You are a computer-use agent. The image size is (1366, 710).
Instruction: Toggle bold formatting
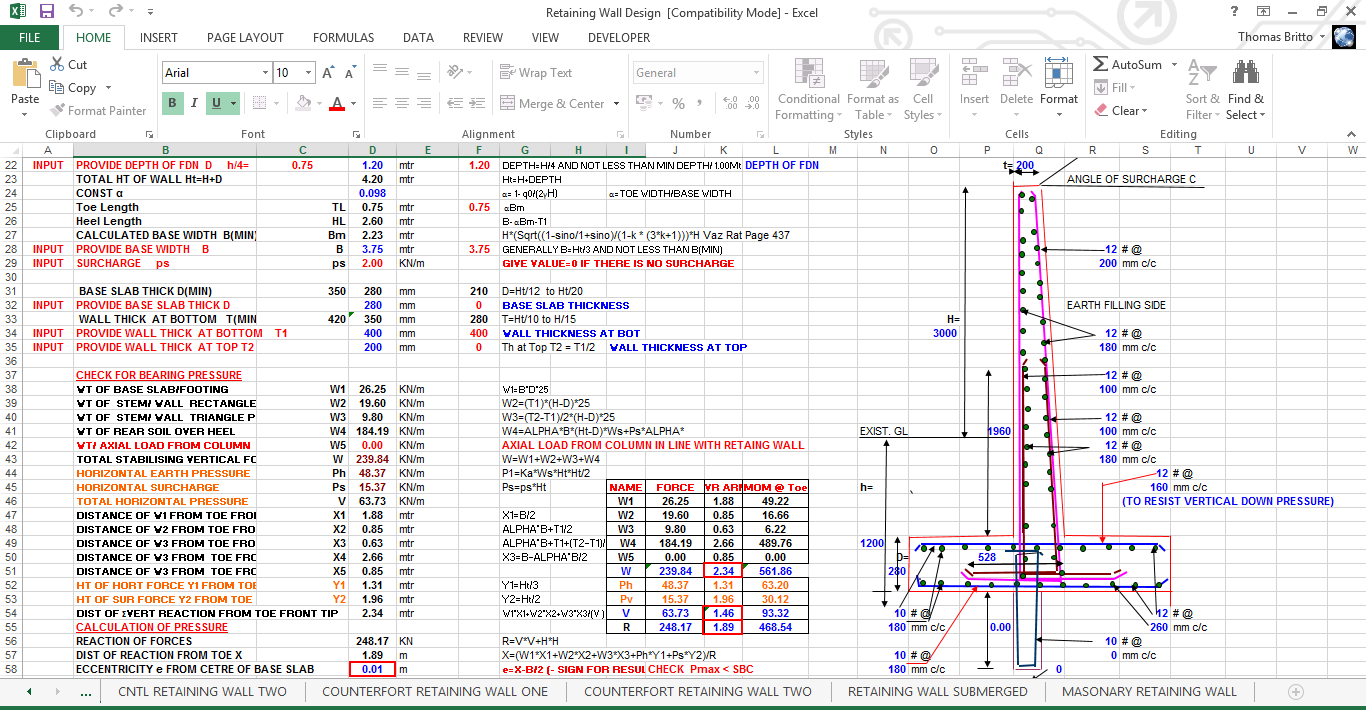click(171, 104)
